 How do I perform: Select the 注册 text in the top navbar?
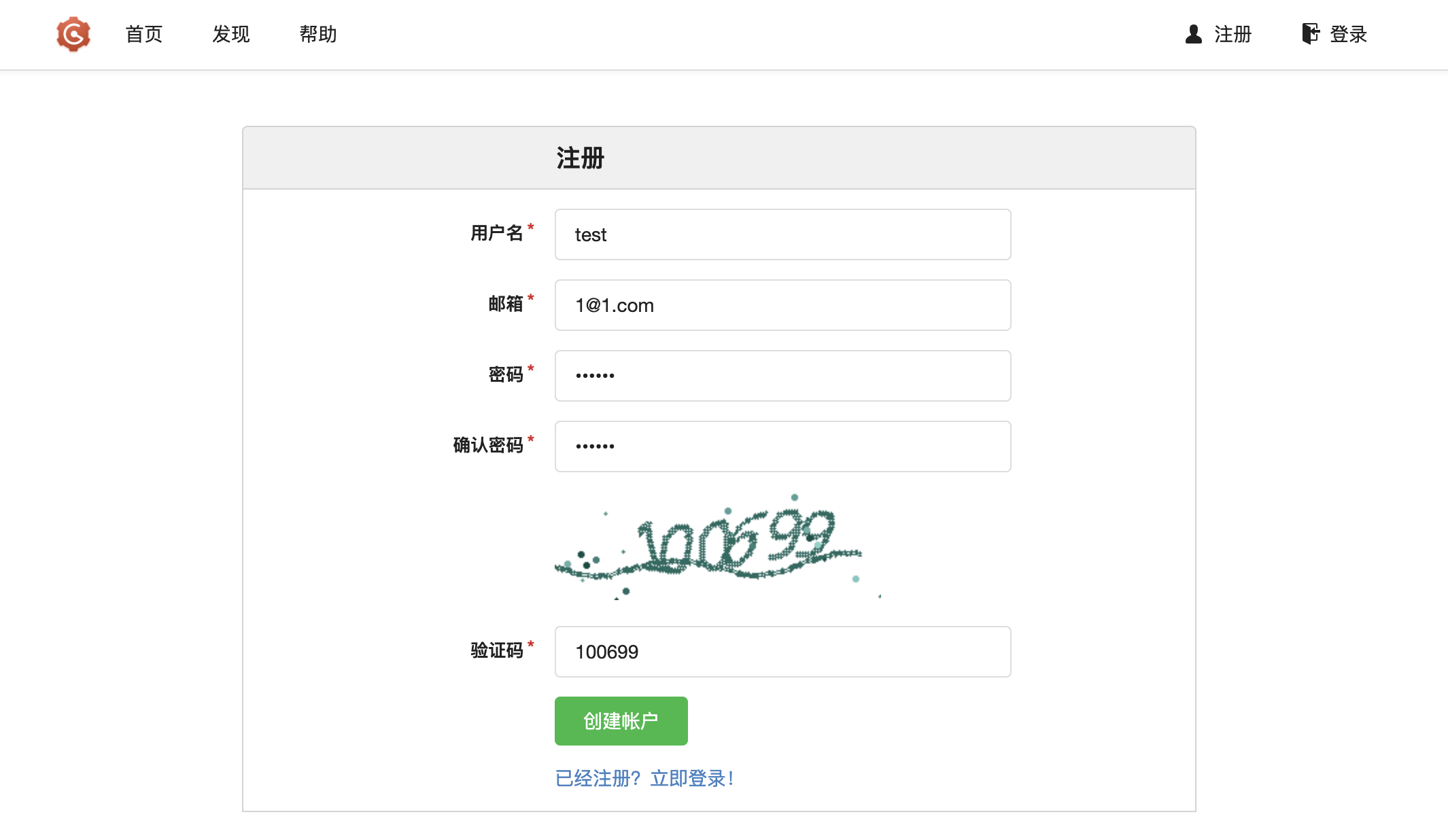(1233, 34)
